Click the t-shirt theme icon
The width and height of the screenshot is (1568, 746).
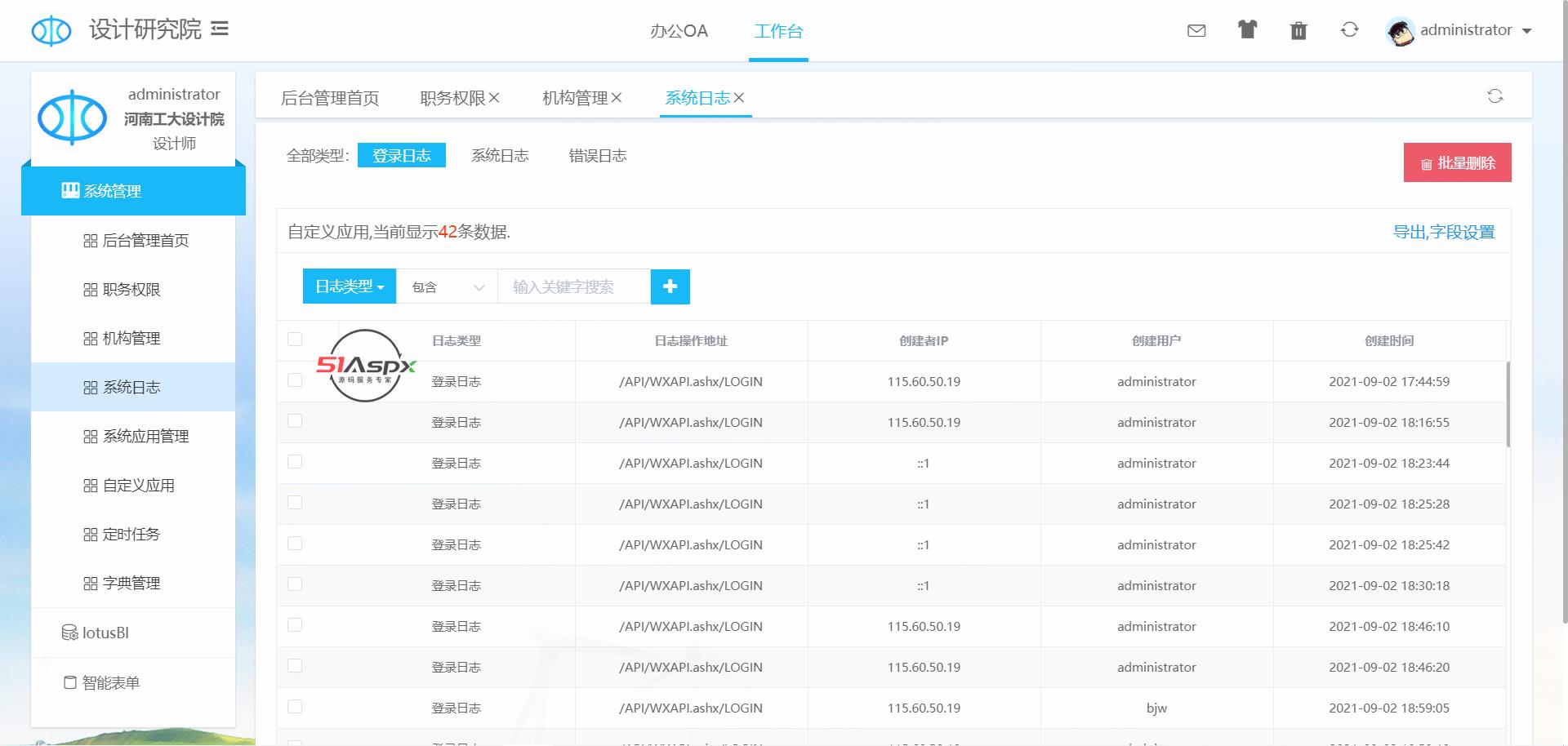coord(1247,30)
